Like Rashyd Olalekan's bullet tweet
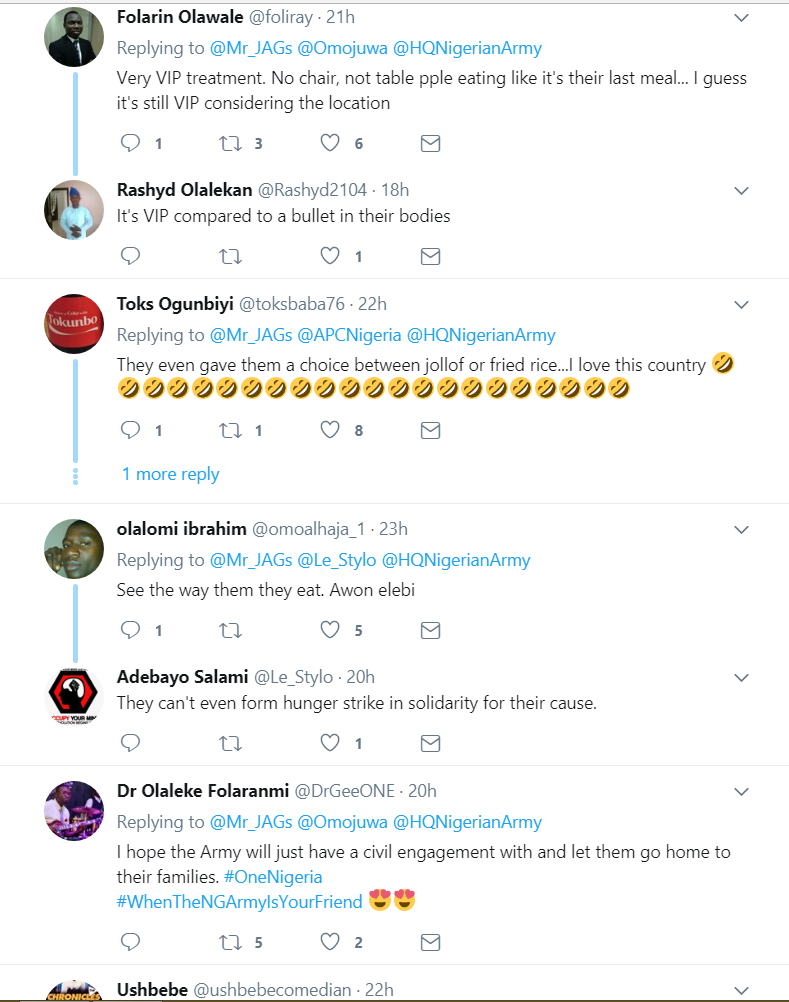The image size is (789, 1002). pos(330,256)
